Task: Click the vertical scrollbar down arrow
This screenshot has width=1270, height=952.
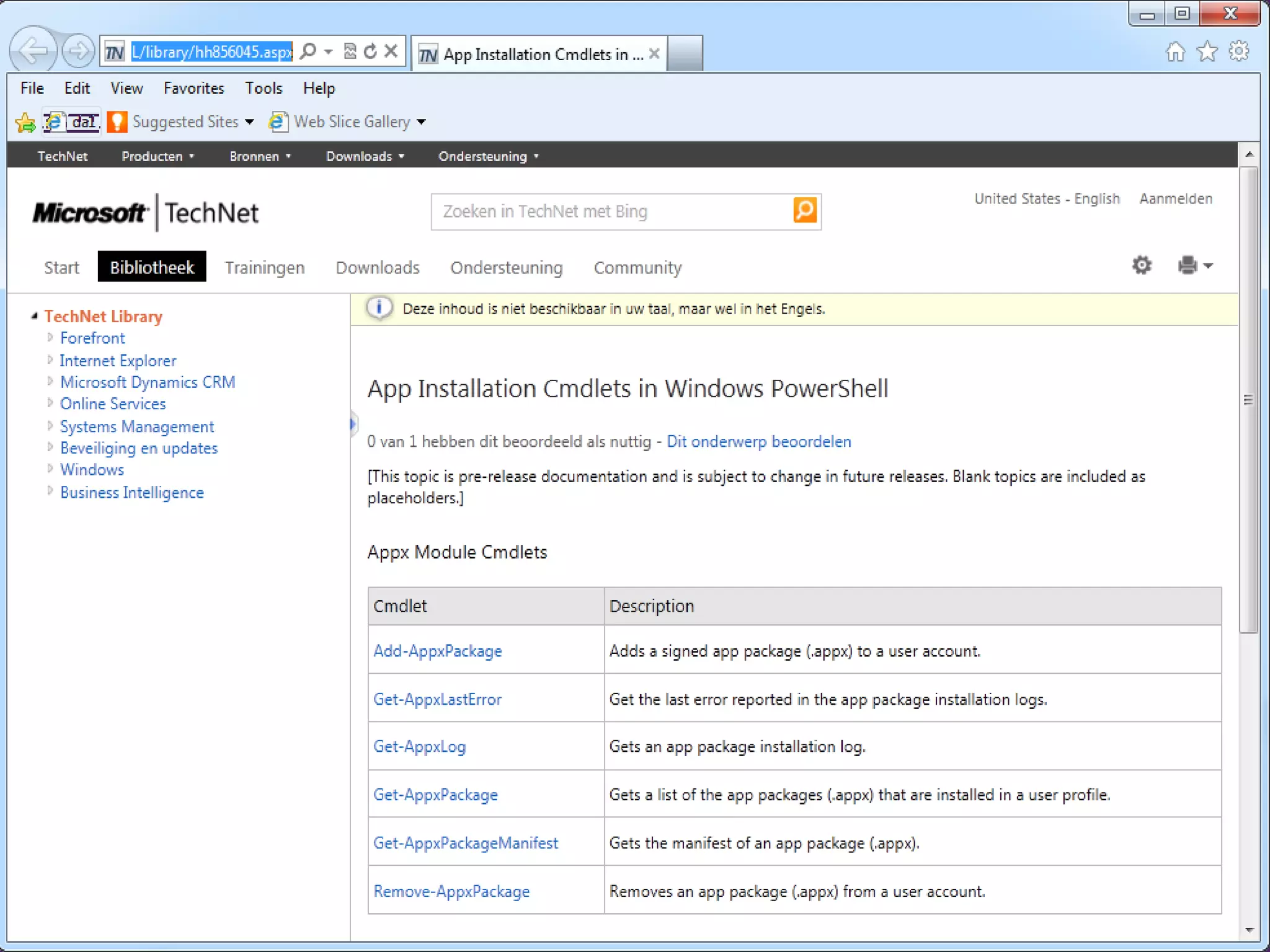Action: pos(1249,930)
